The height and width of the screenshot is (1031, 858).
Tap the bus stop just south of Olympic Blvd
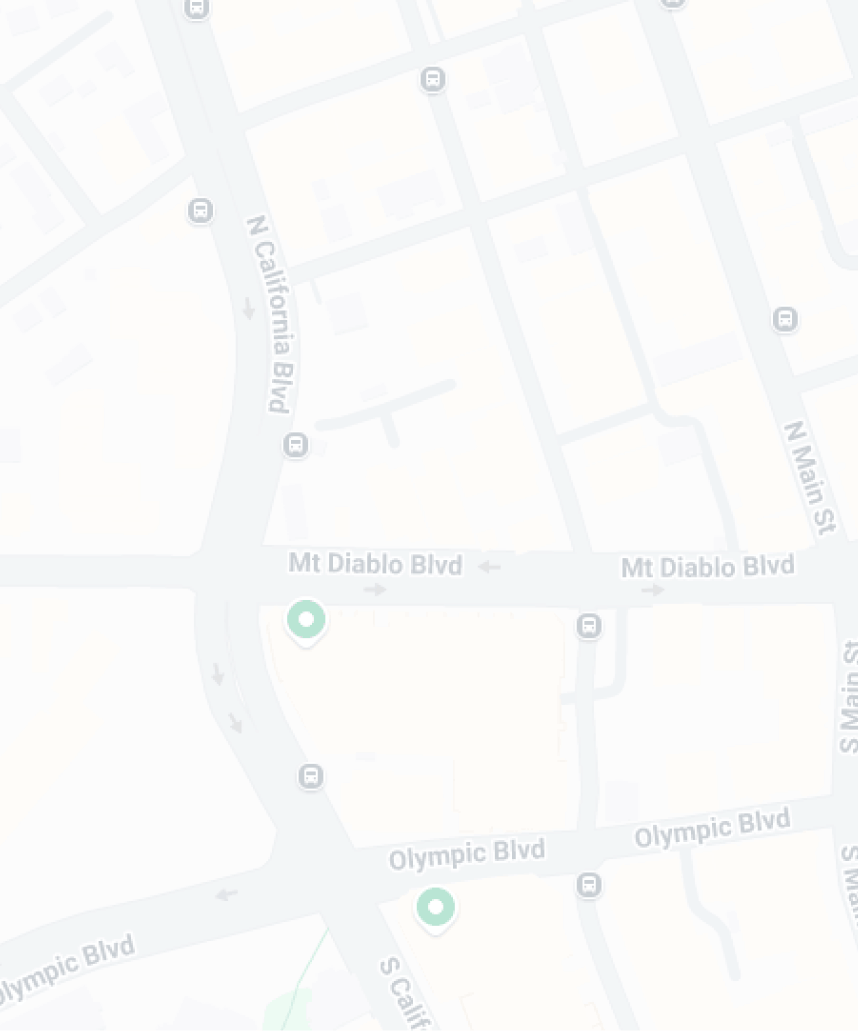[589, 885]
